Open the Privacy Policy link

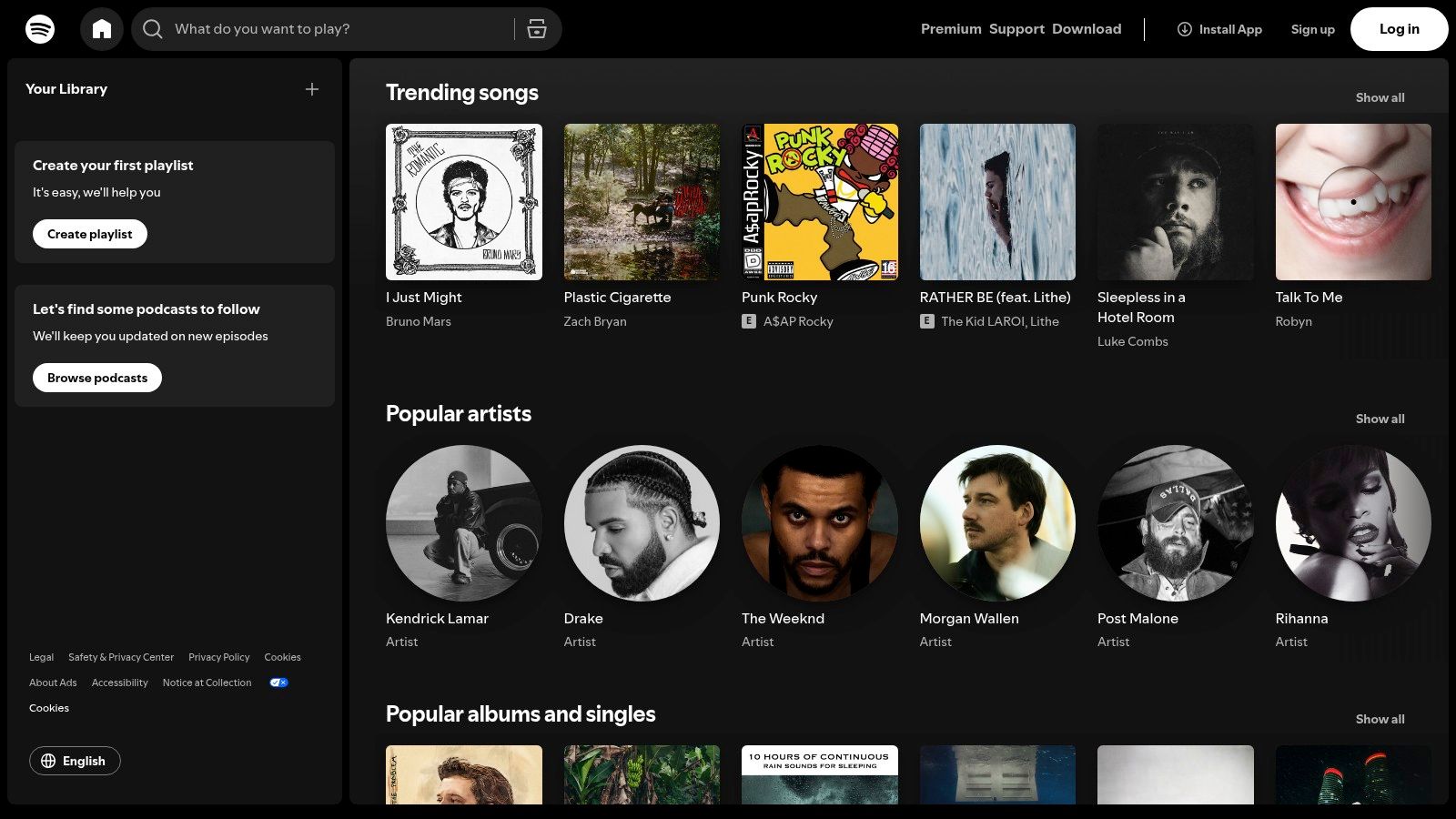pos(218,656)
